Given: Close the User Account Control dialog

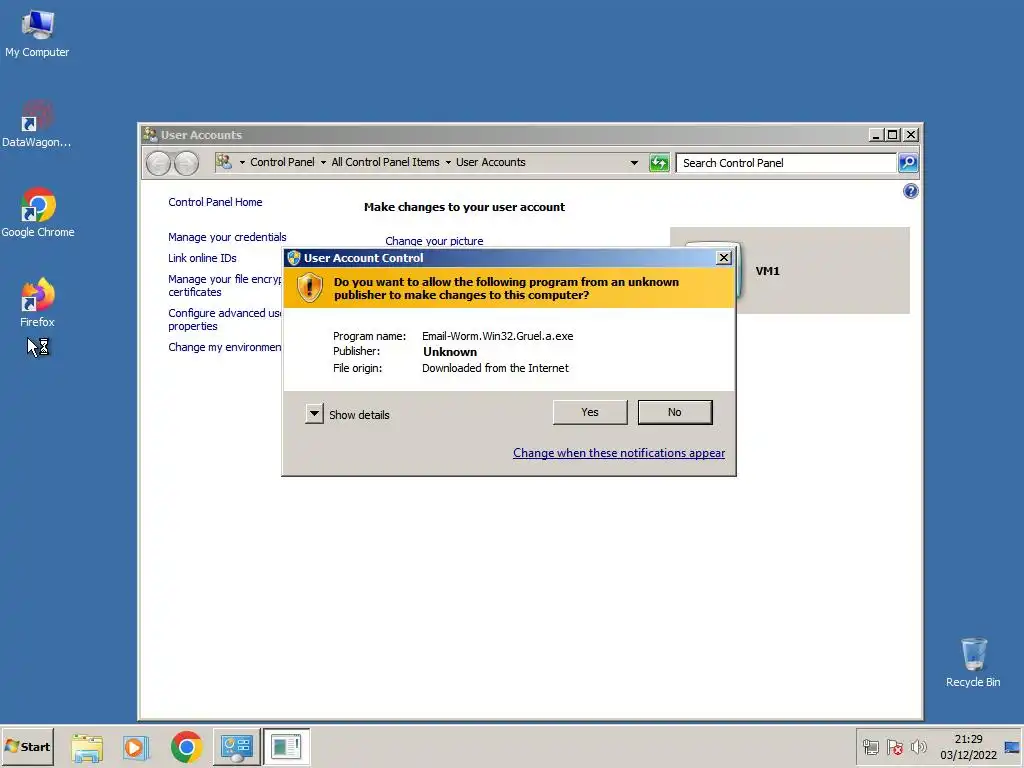Looking at the screenshot, I should click(x=724, y=258).
